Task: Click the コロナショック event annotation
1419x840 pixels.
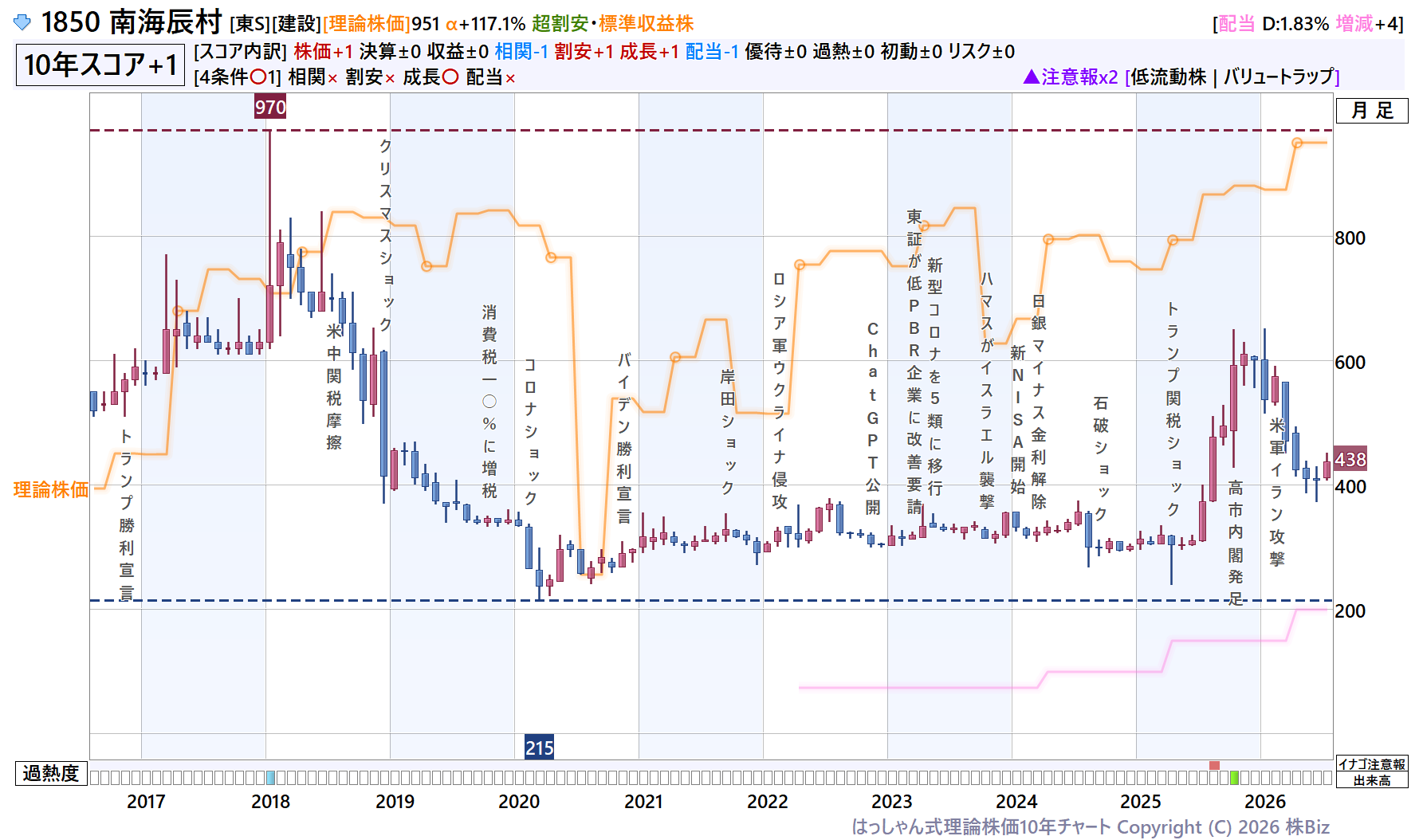Action: tap(530, 431)
